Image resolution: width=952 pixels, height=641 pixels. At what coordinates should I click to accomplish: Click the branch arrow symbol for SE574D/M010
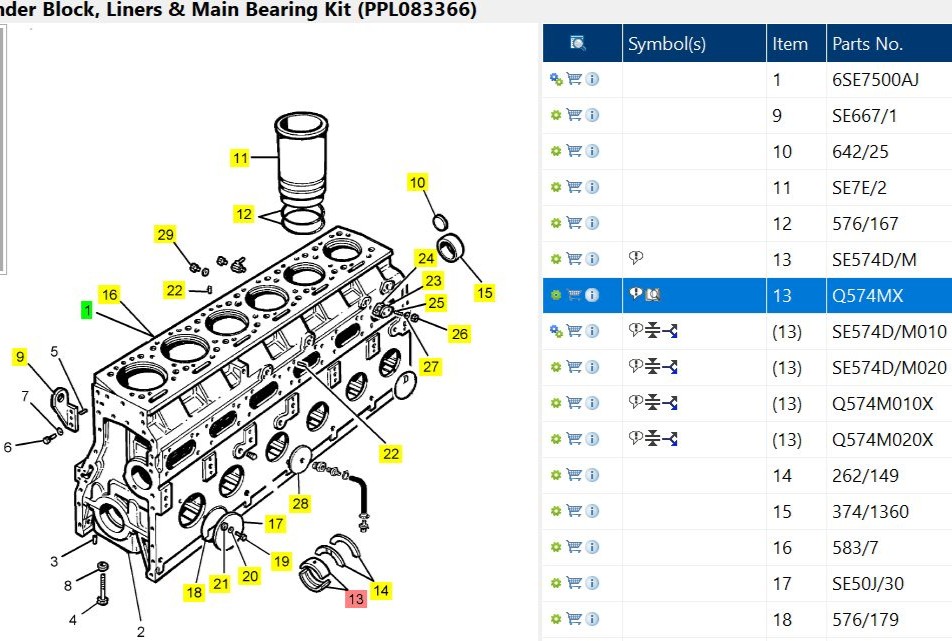coord(670,331)
